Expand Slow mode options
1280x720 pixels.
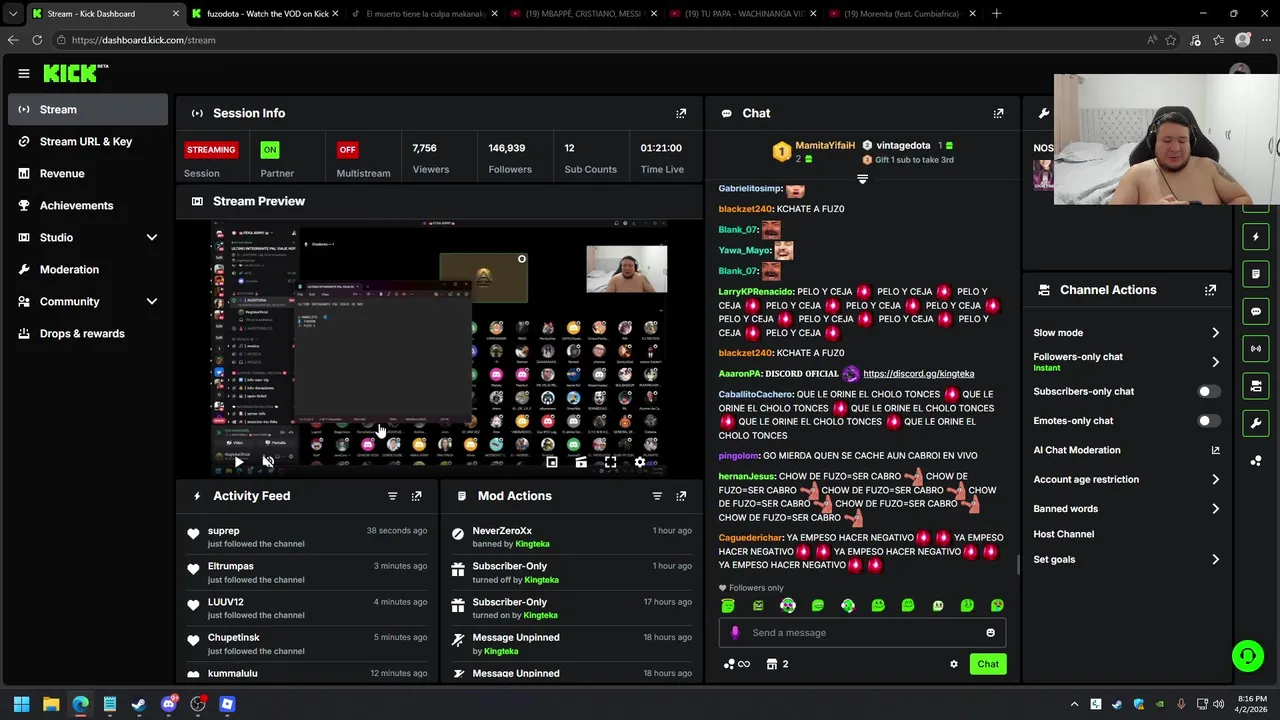(x=1215, y=333)
